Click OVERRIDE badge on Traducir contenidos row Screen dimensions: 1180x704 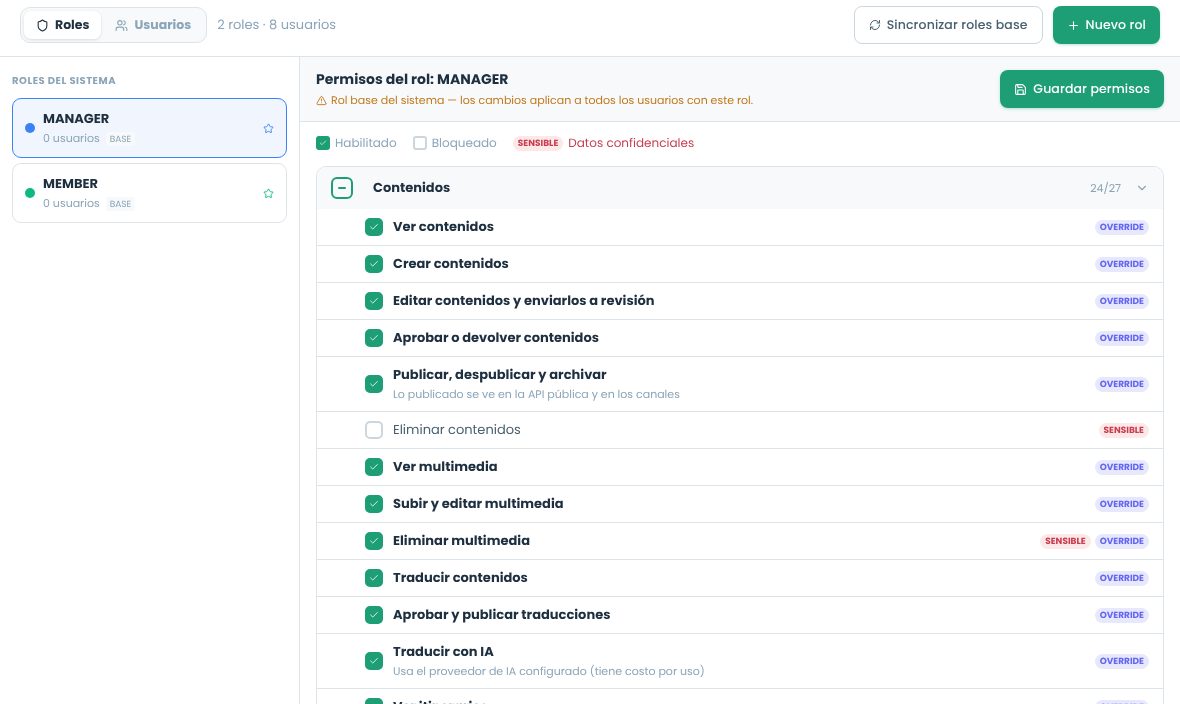click(1121, 578)
